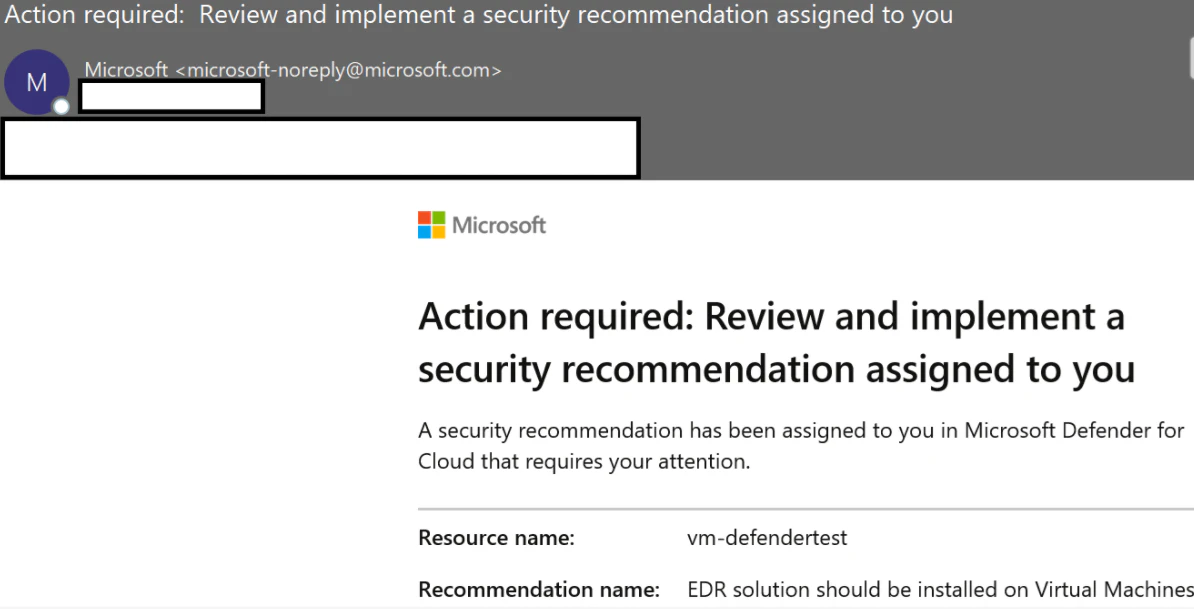Click the purple sender avatar with letter M
This screenshot has height=609, width=1194.
pyautogui.click(x=37, y=81)
